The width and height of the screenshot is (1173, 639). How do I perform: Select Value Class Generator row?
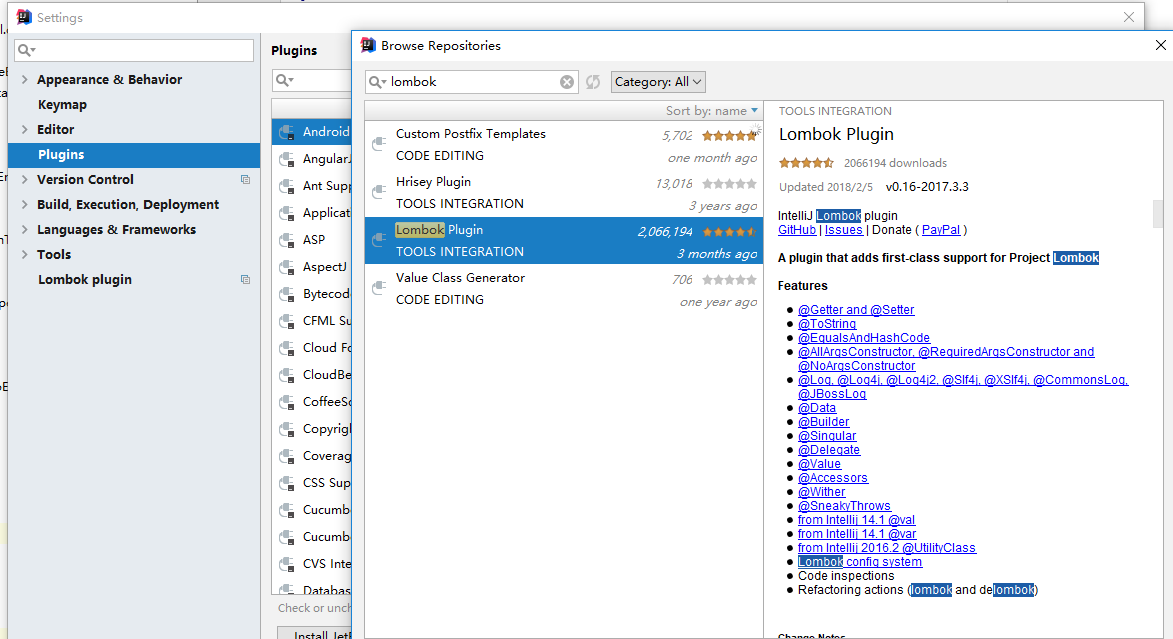(x=564, y=288)
